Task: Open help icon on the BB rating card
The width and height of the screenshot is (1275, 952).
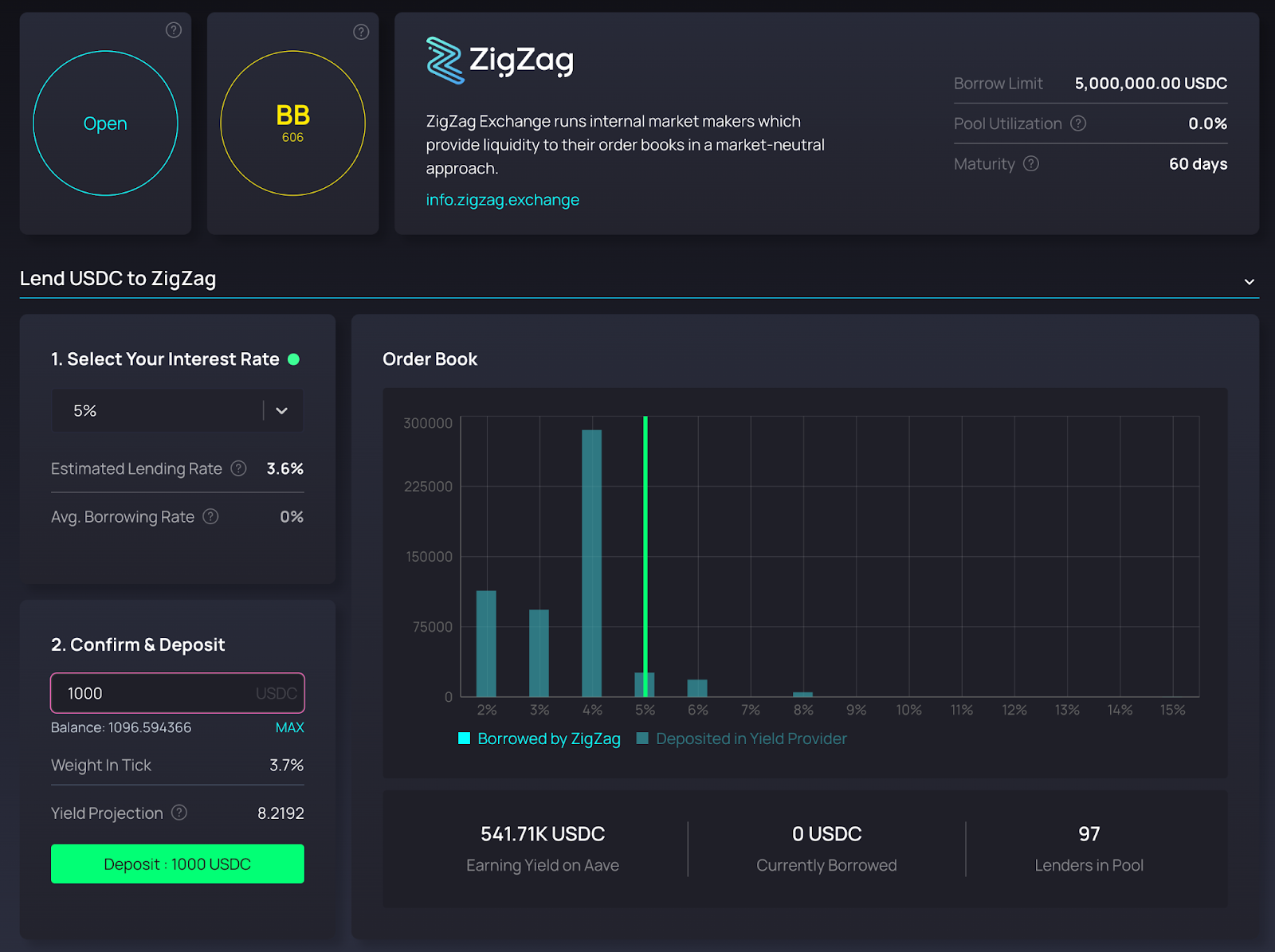Action: 361,32
